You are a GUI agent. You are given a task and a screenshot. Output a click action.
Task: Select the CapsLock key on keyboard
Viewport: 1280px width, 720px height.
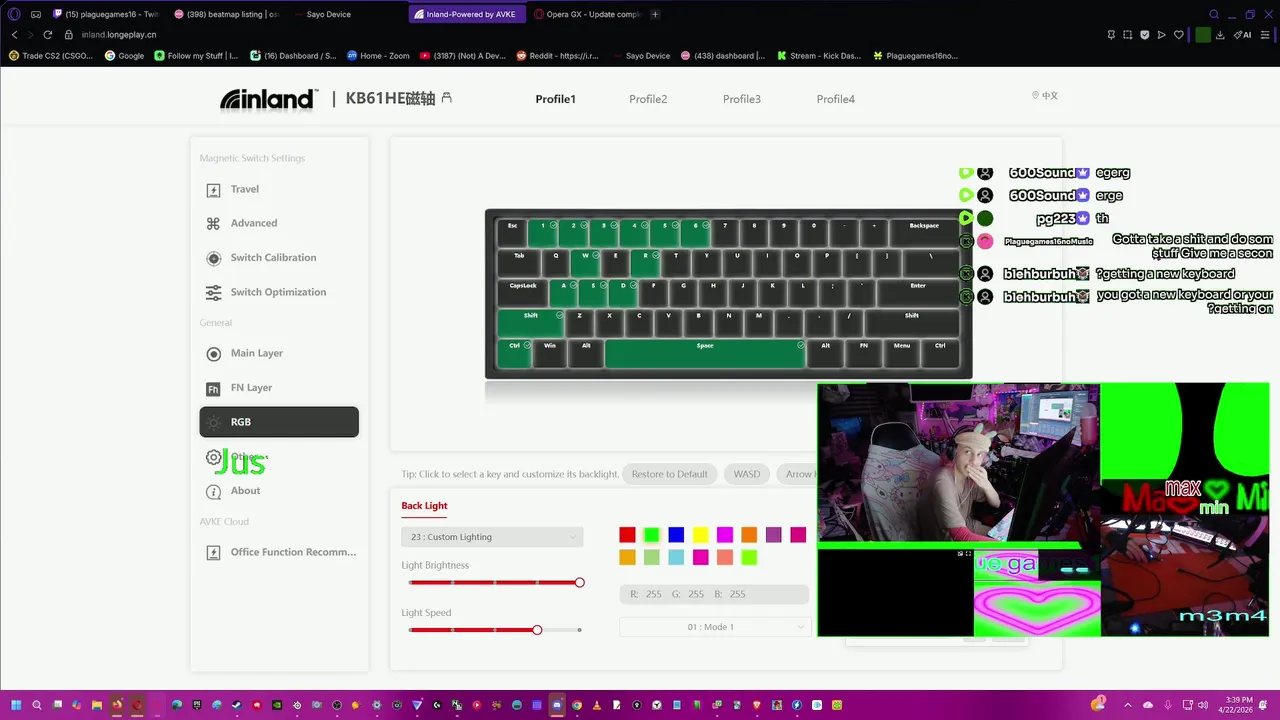pos(523,292)
